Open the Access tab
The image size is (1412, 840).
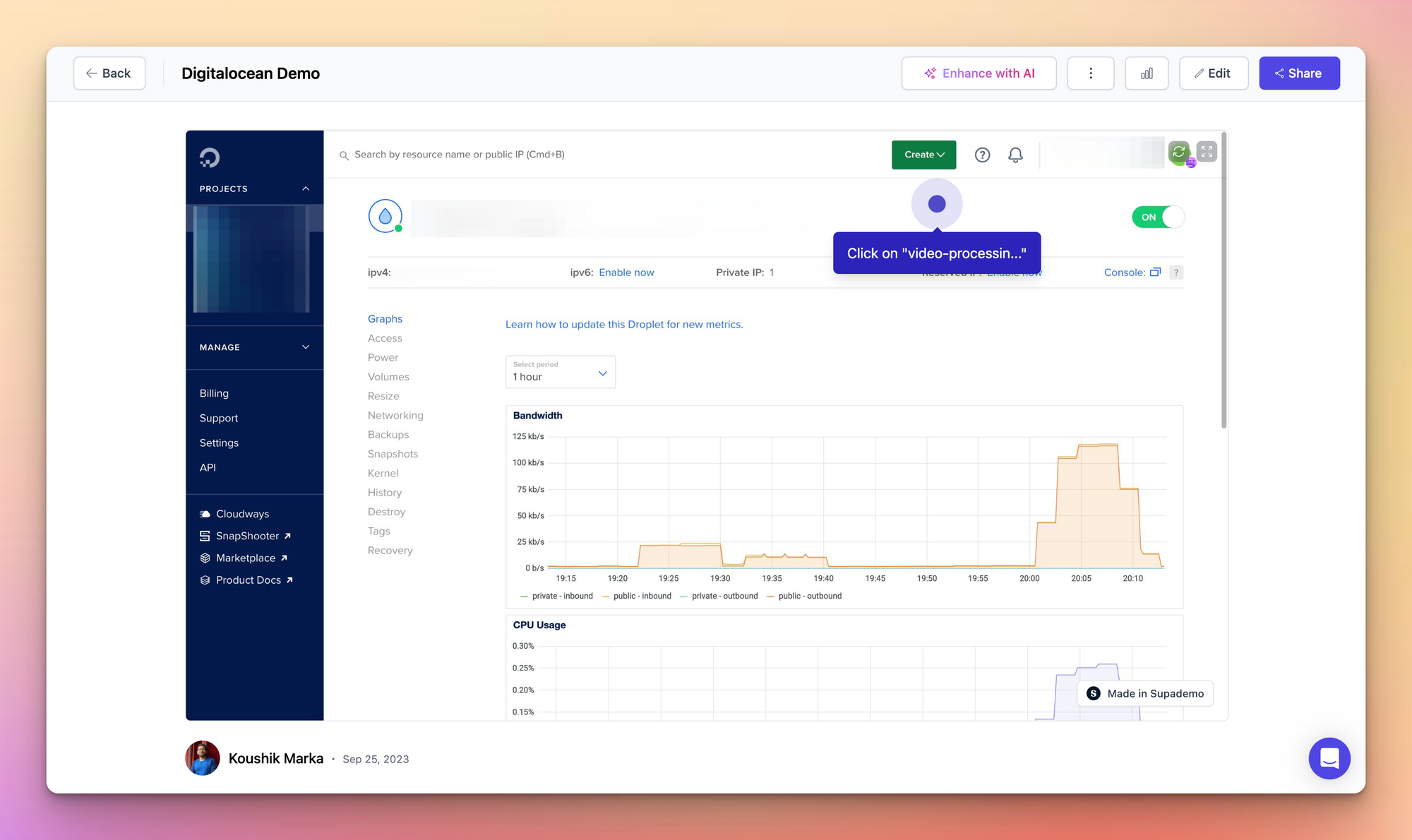pos(385,338)
